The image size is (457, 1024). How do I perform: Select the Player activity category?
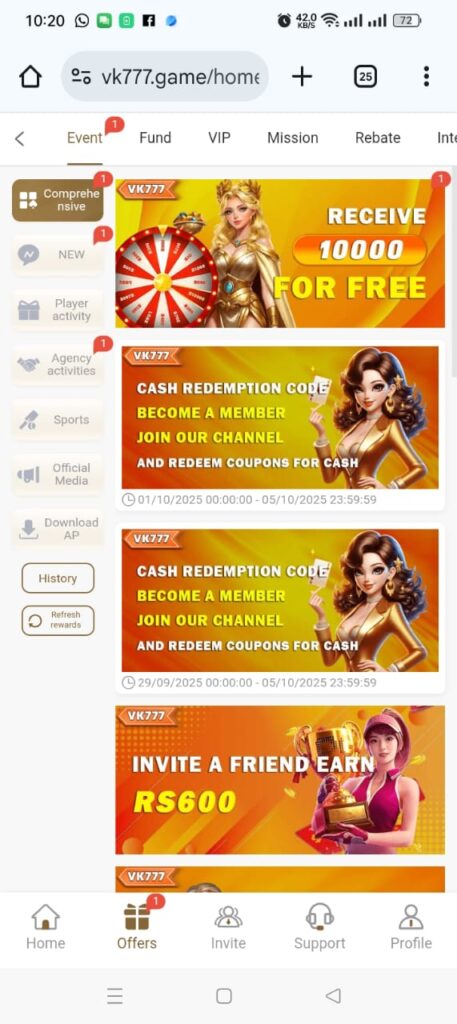click(57, 310)
